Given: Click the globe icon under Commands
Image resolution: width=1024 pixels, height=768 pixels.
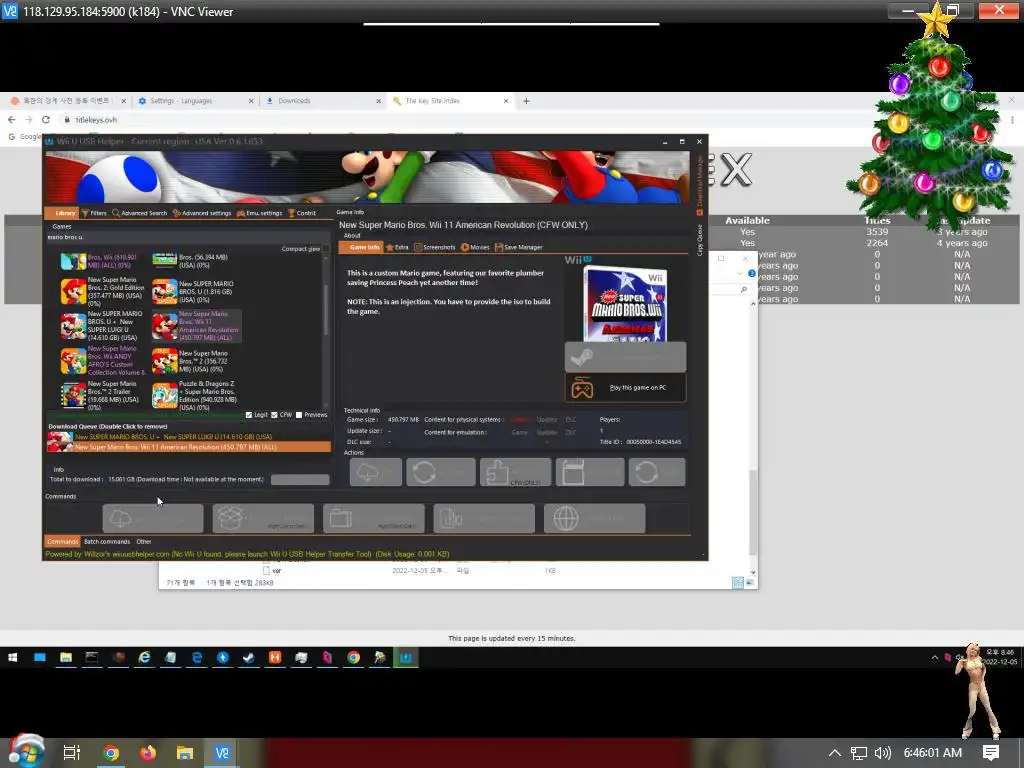Looking at the screenshot, I should (594, 519).
